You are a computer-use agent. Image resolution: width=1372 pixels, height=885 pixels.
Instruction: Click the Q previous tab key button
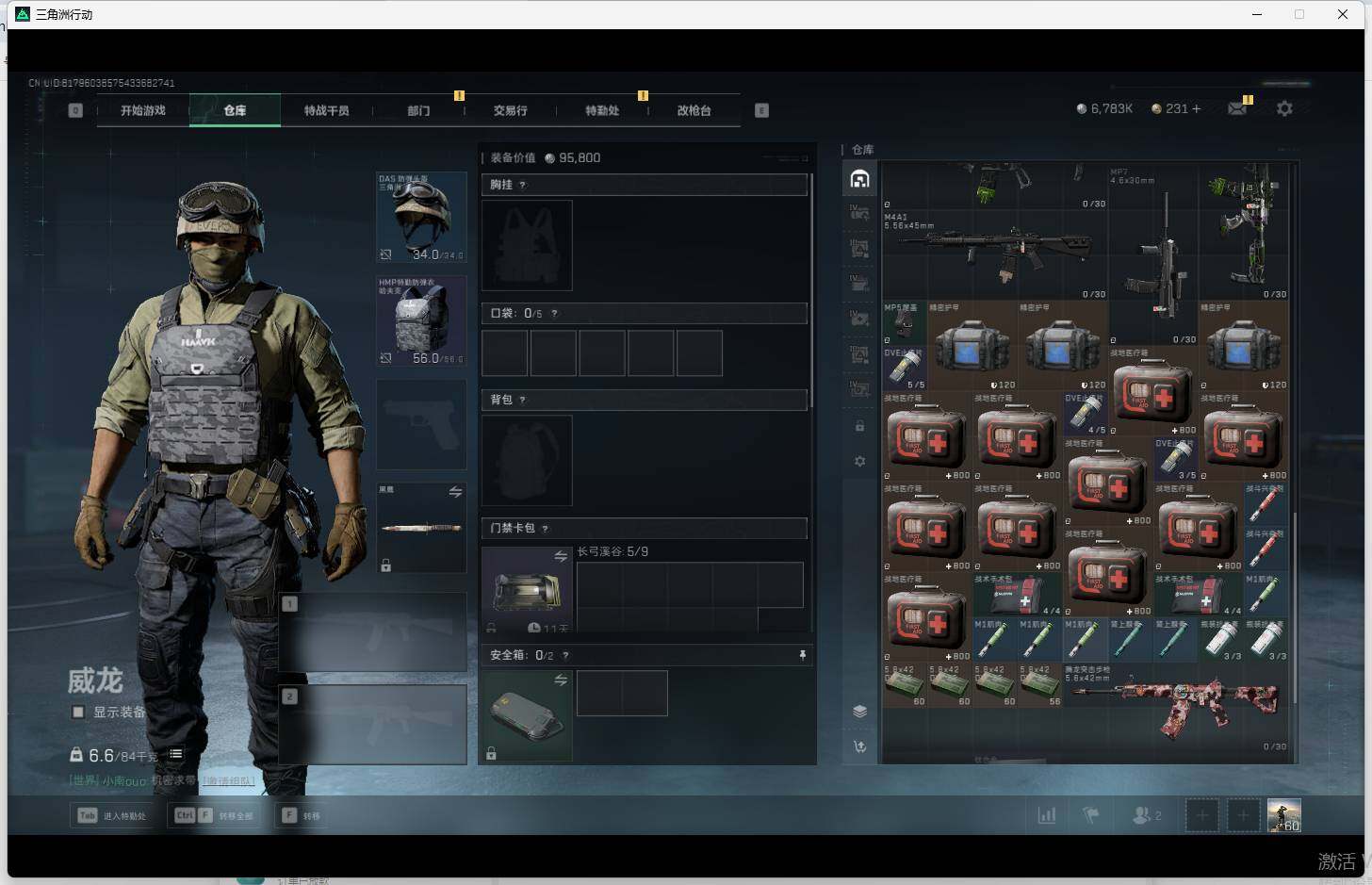point(75,110)
